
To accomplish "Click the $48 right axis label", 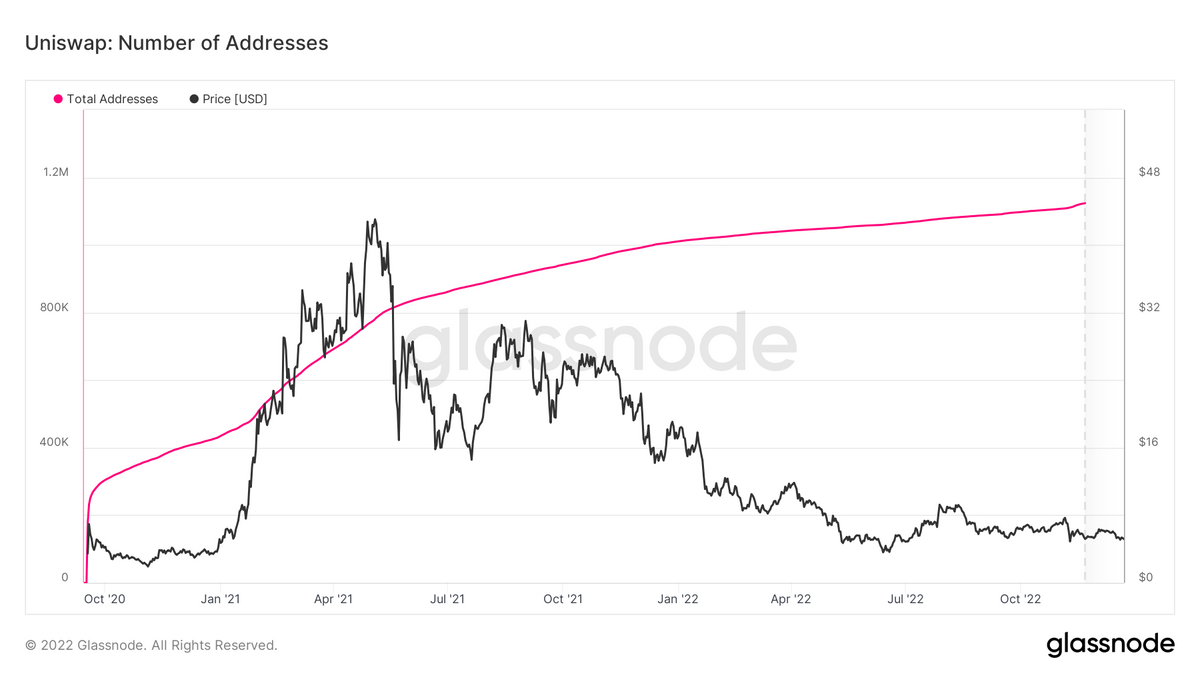I will pos(1149,172).
